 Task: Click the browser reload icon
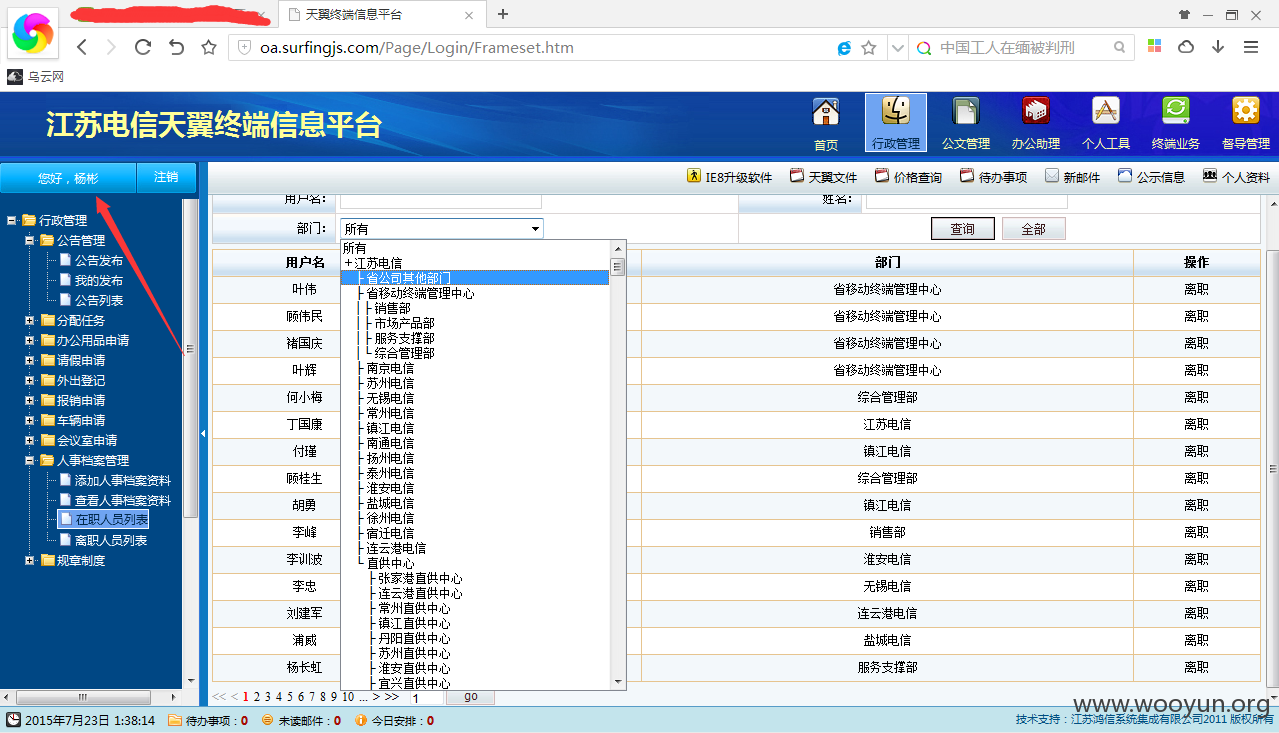pyautogui.click(x=142, y=47)
